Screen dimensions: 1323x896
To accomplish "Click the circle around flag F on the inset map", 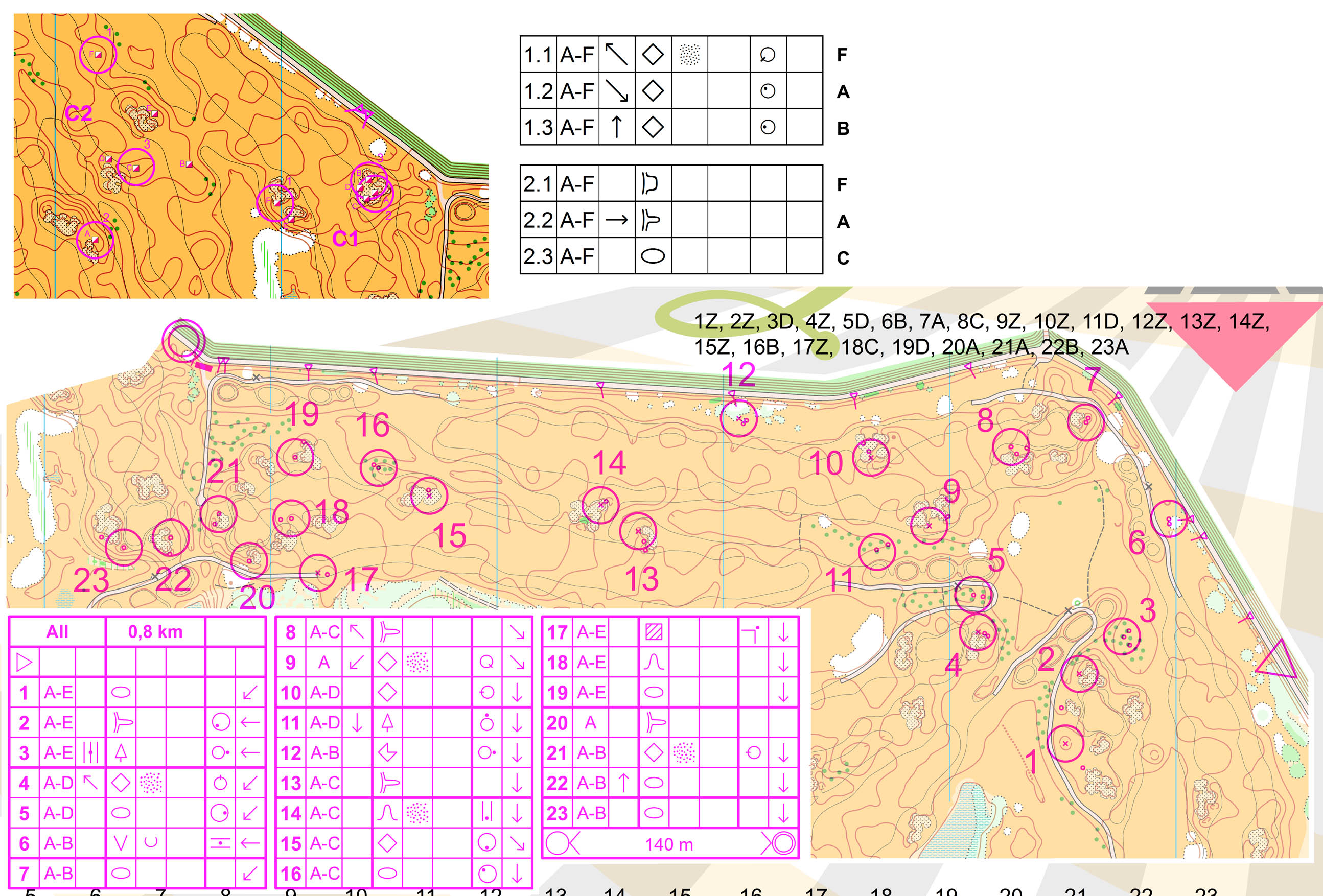I will tap(98, 55).
